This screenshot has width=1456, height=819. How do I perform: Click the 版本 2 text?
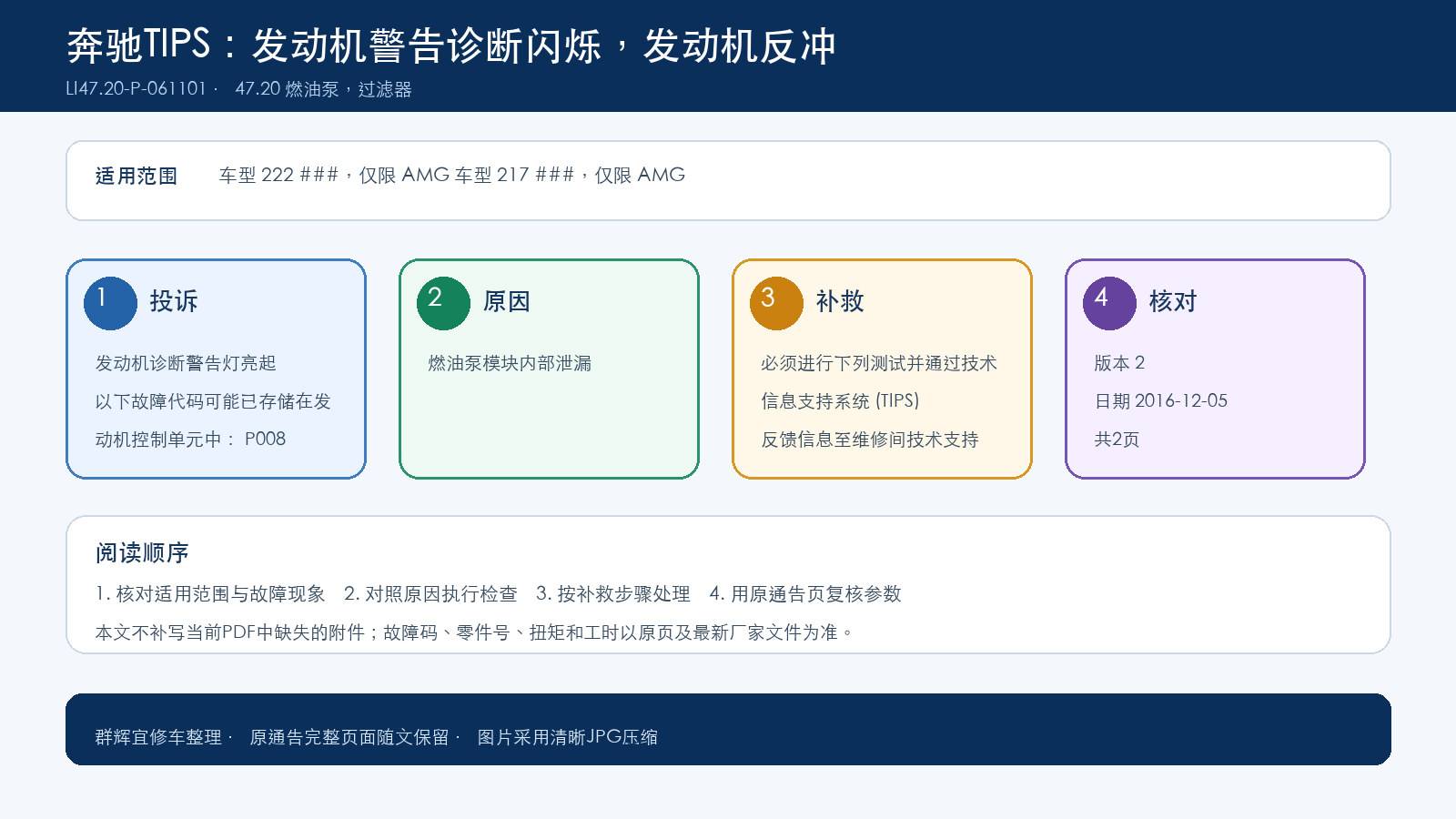pos(1119,363)
